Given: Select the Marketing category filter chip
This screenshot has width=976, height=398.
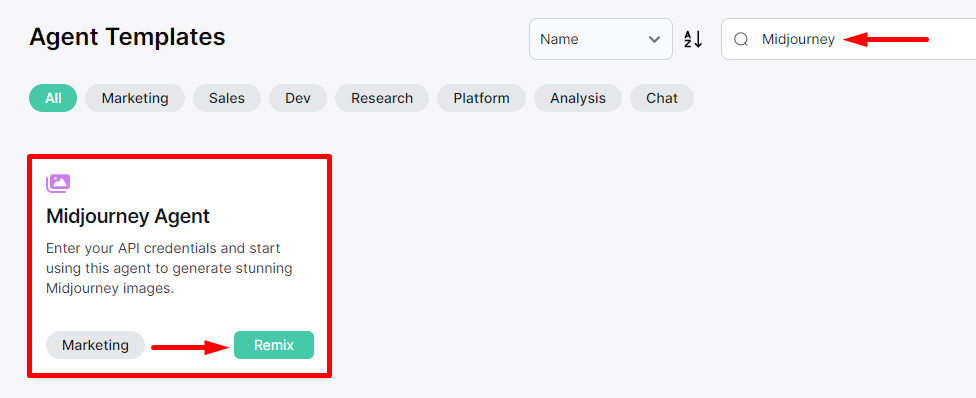Looking at the screenshot, I should coord(135,98).
